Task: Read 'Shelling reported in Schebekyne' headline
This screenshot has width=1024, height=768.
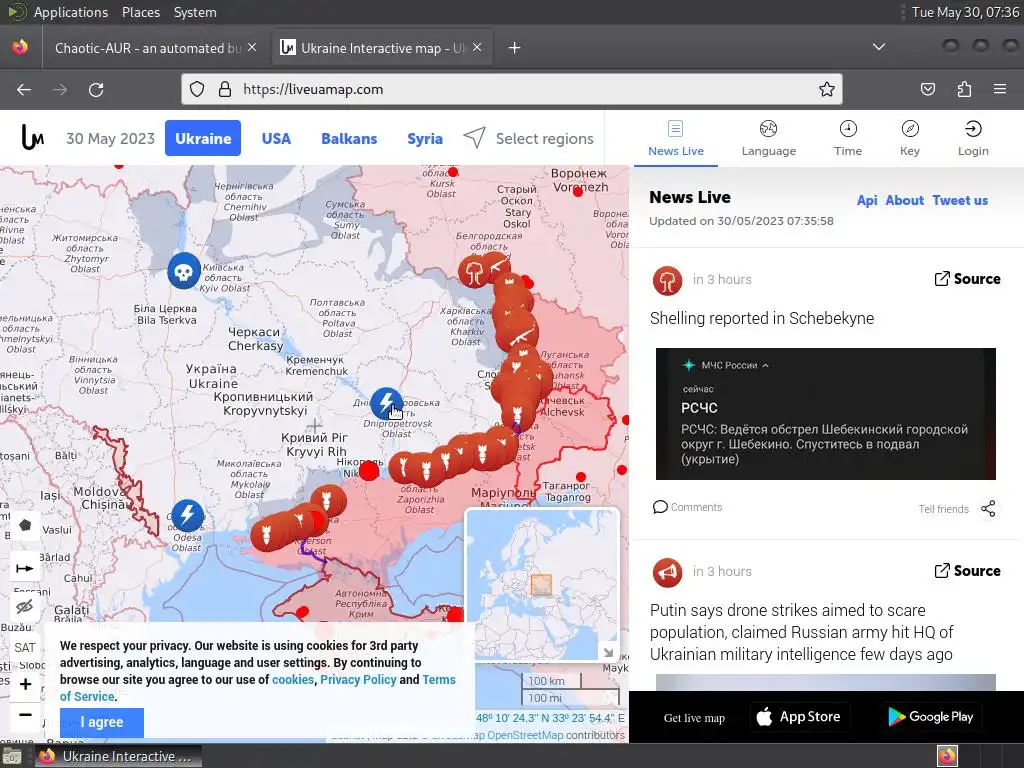Action: 761,318
